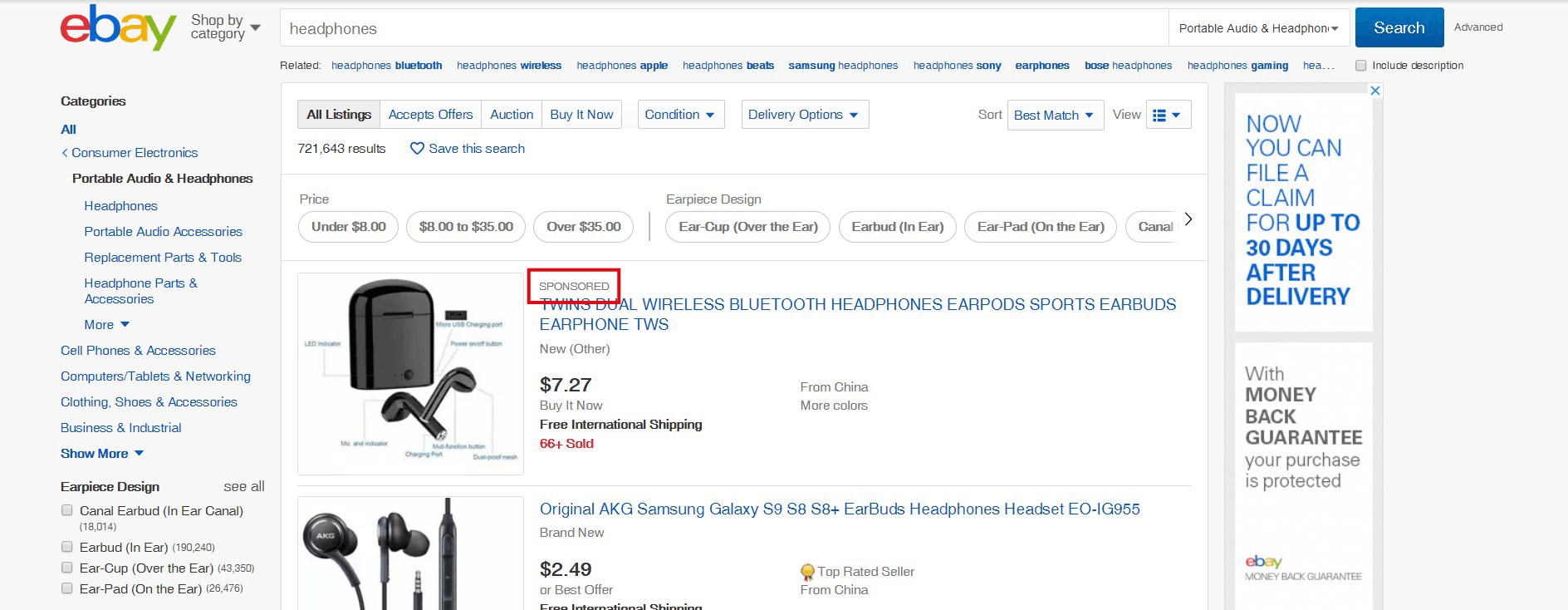Click the headphones search input field
Viewport: 1568px width, 610px height.
point(724,28)
